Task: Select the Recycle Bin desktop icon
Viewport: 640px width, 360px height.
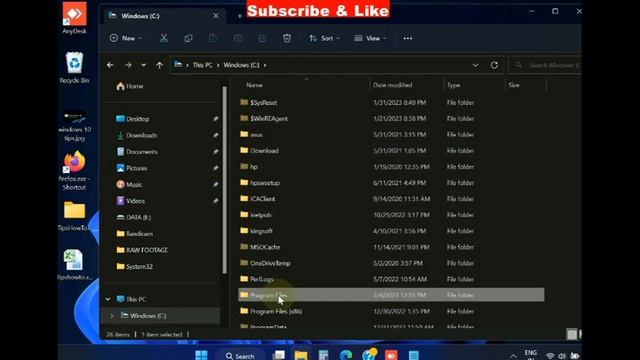Action: [x=74, y=68]
